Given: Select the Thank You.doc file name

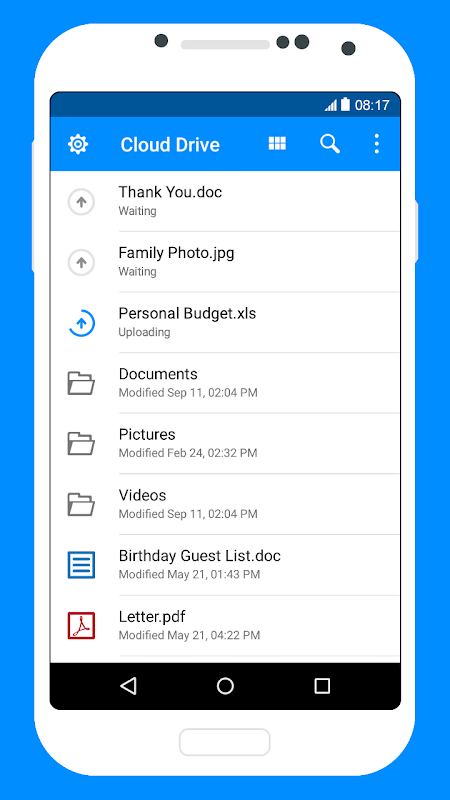Looking at the screenshot, I should pyautogui.click(x=170, y=192).
